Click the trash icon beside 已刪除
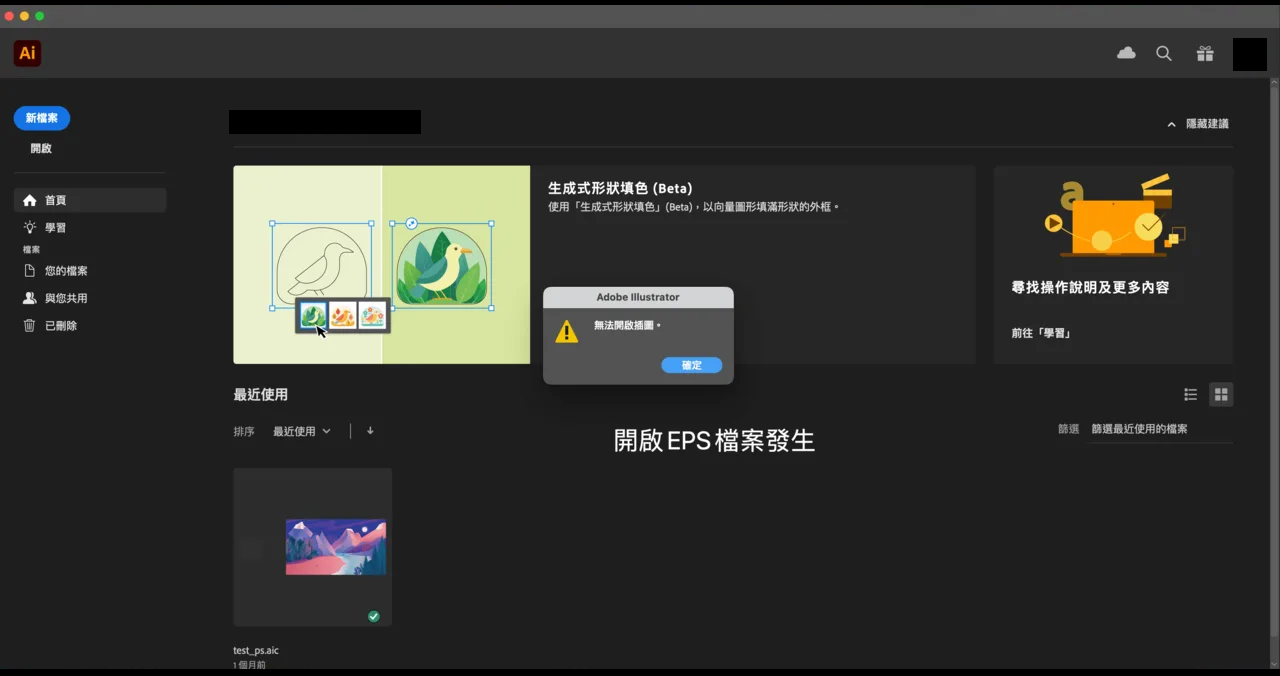 pos(30,326)
